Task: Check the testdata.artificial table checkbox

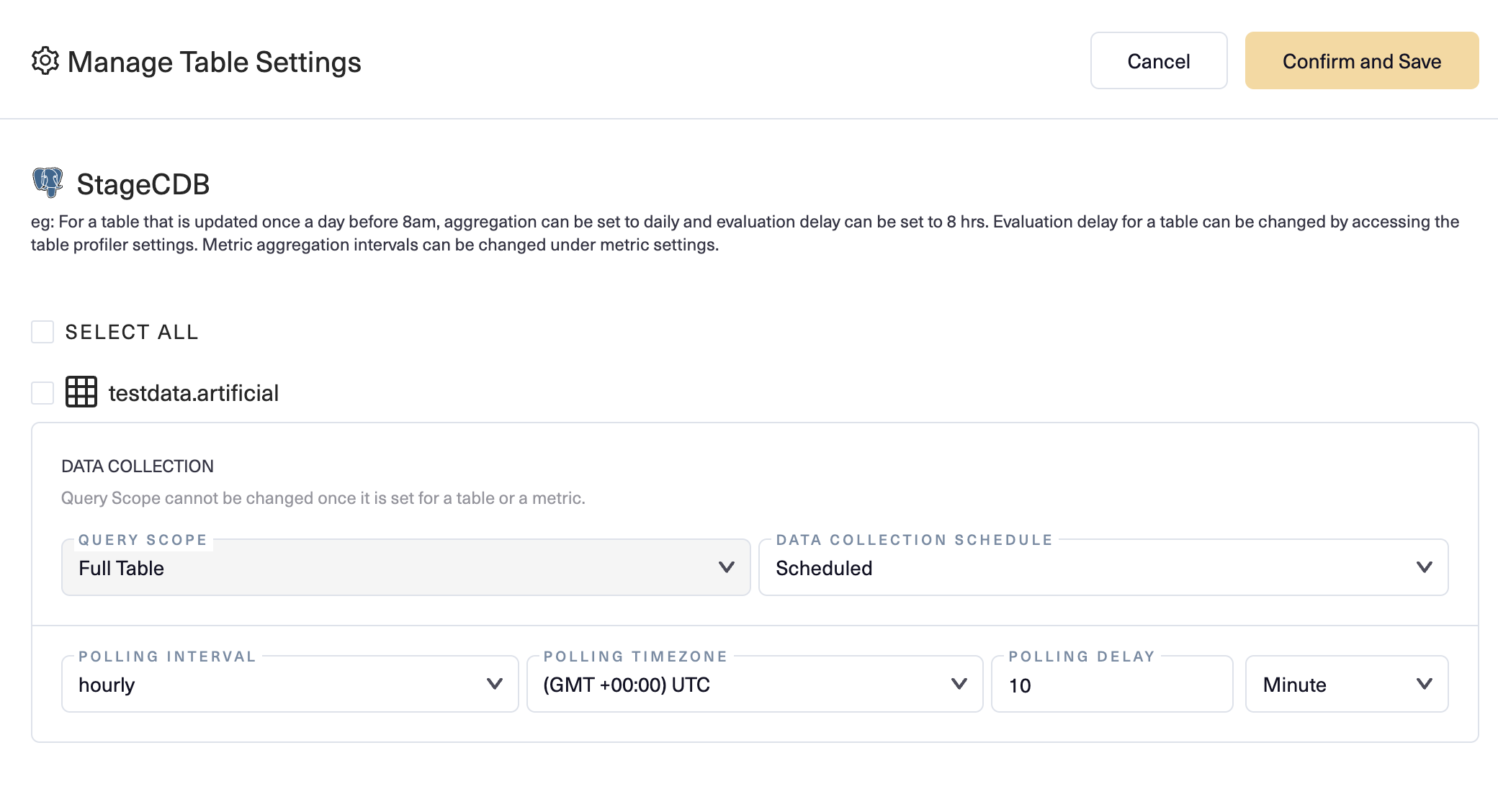Action: click(x=42, y=393)
